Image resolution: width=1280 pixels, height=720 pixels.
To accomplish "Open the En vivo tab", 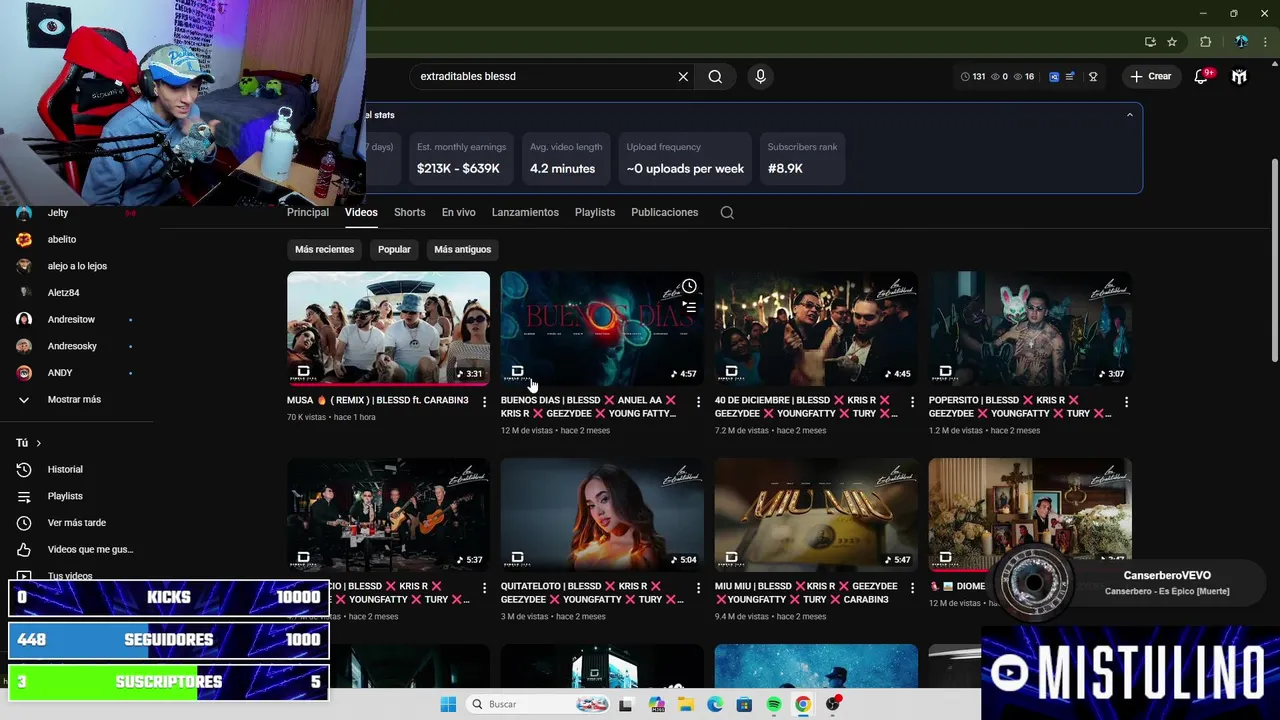I will point(459,212).
